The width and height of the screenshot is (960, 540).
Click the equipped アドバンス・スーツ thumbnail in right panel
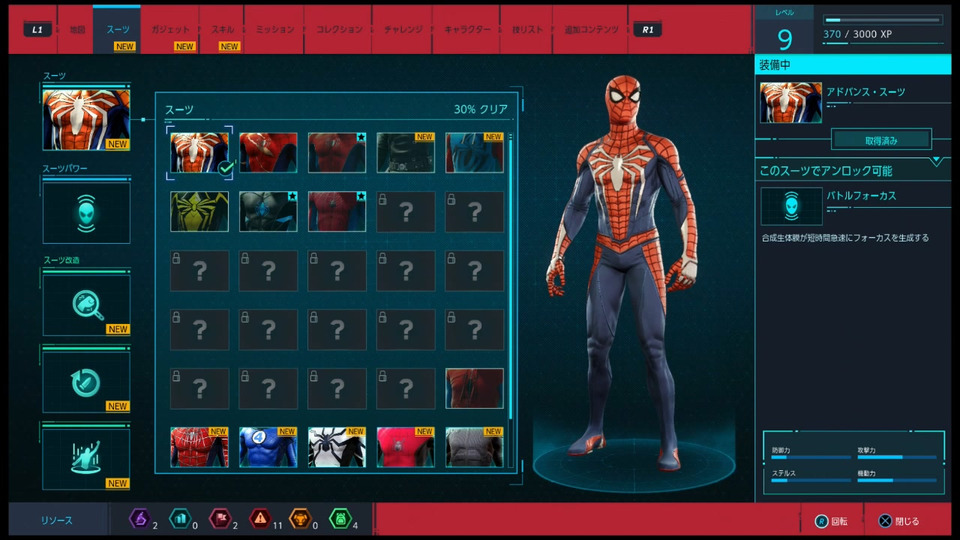[x=790, y=102]
